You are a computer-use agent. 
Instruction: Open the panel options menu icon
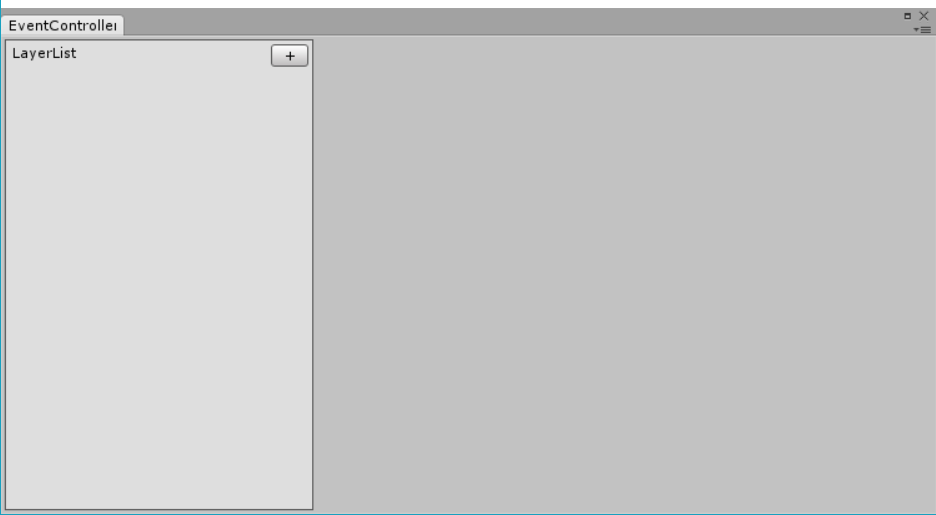[922, 30]
